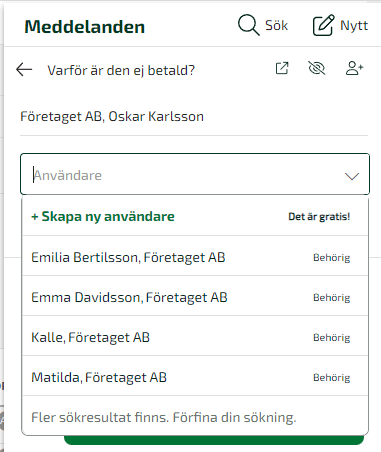Click the Det är gratis! label
Viewport: 381px width, 452px height.
319,217
